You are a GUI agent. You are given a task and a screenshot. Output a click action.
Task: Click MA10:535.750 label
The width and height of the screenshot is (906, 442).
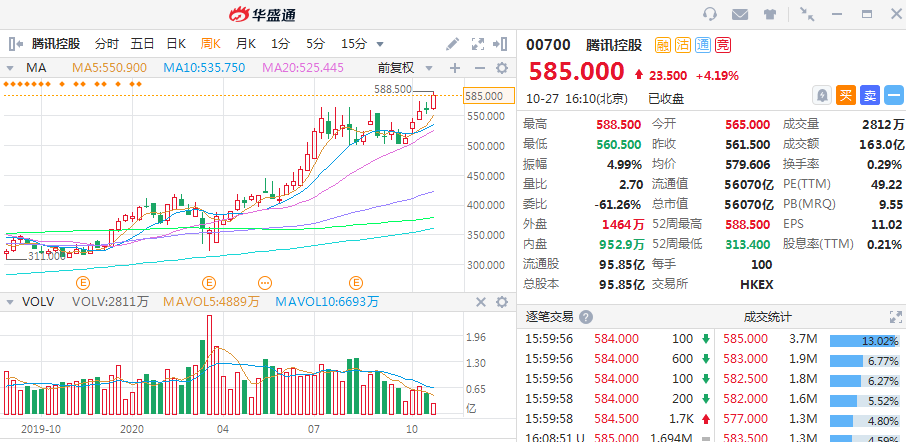coord(204,68)
